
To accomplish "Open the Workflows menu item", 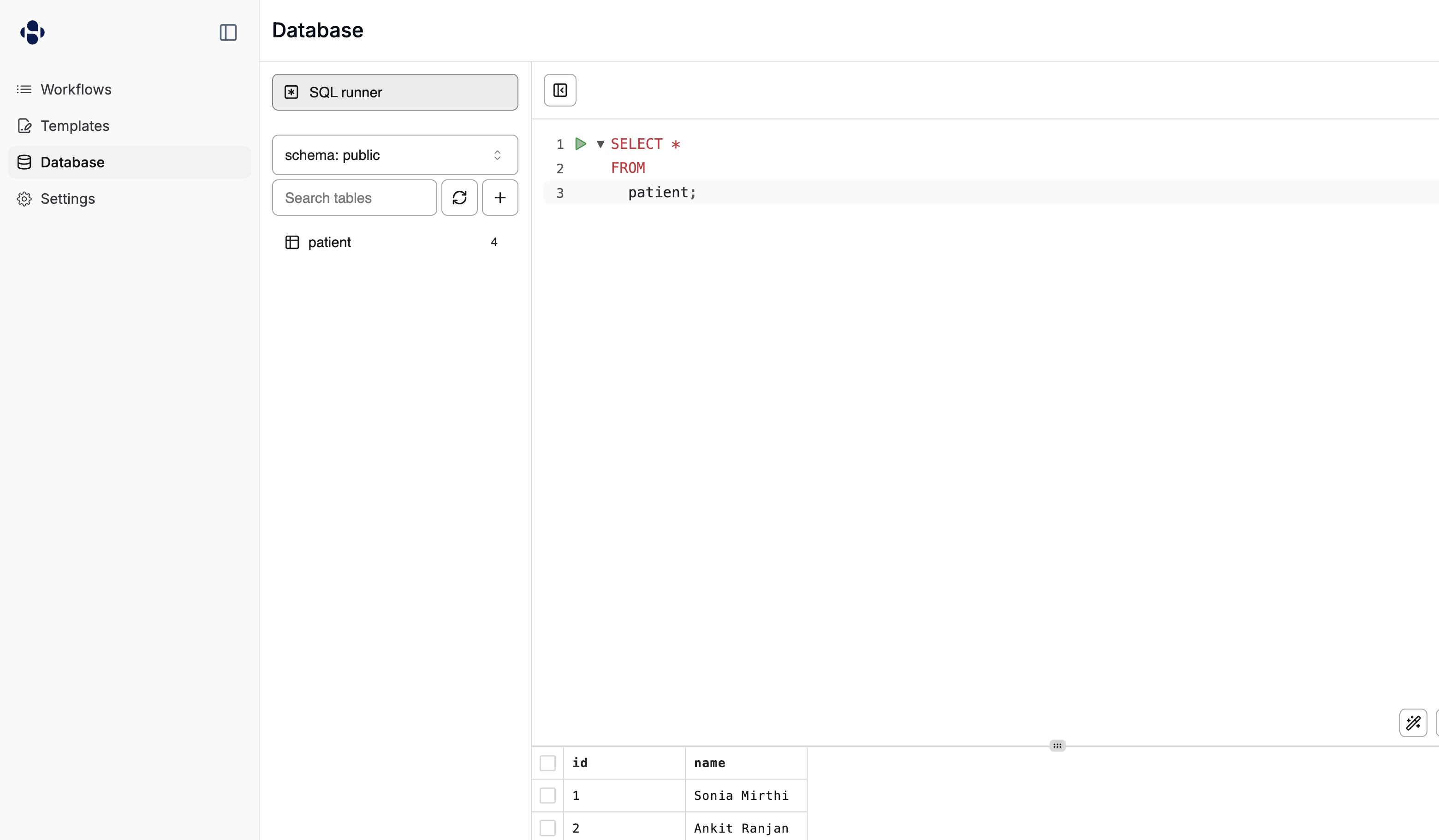I will [x=76, y=89].
